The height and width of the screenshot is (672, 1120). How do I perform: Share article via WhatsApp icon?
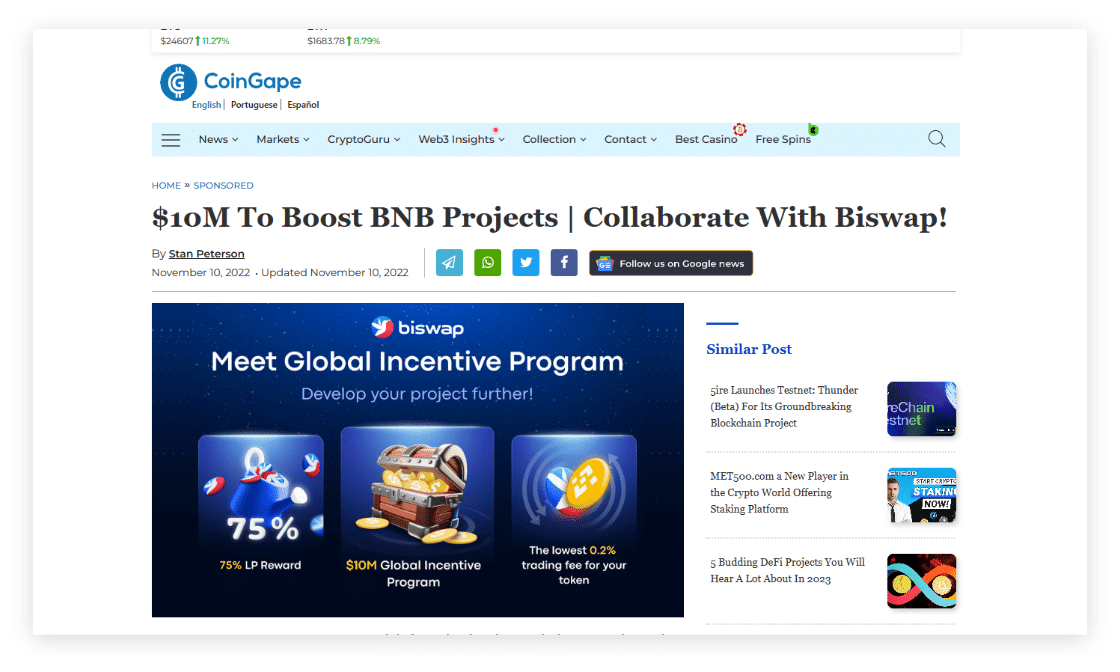(x=487, y=263)
